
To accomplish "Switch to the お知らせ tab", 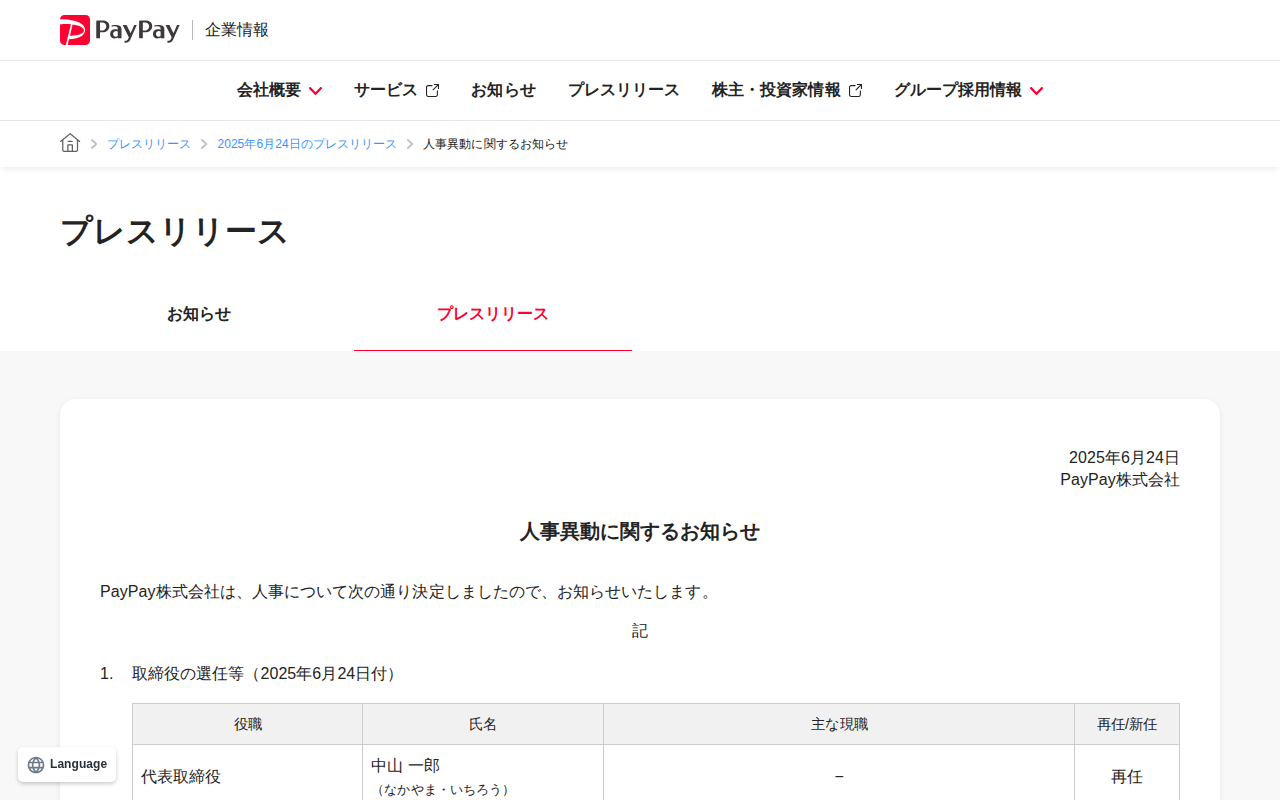I will 199,314.
